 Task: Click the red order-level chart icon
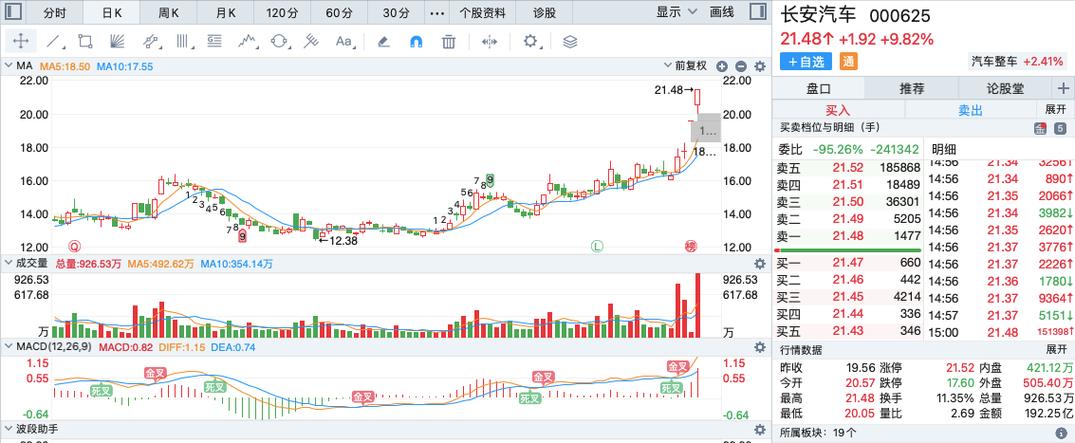click(x=1040, y=128)
